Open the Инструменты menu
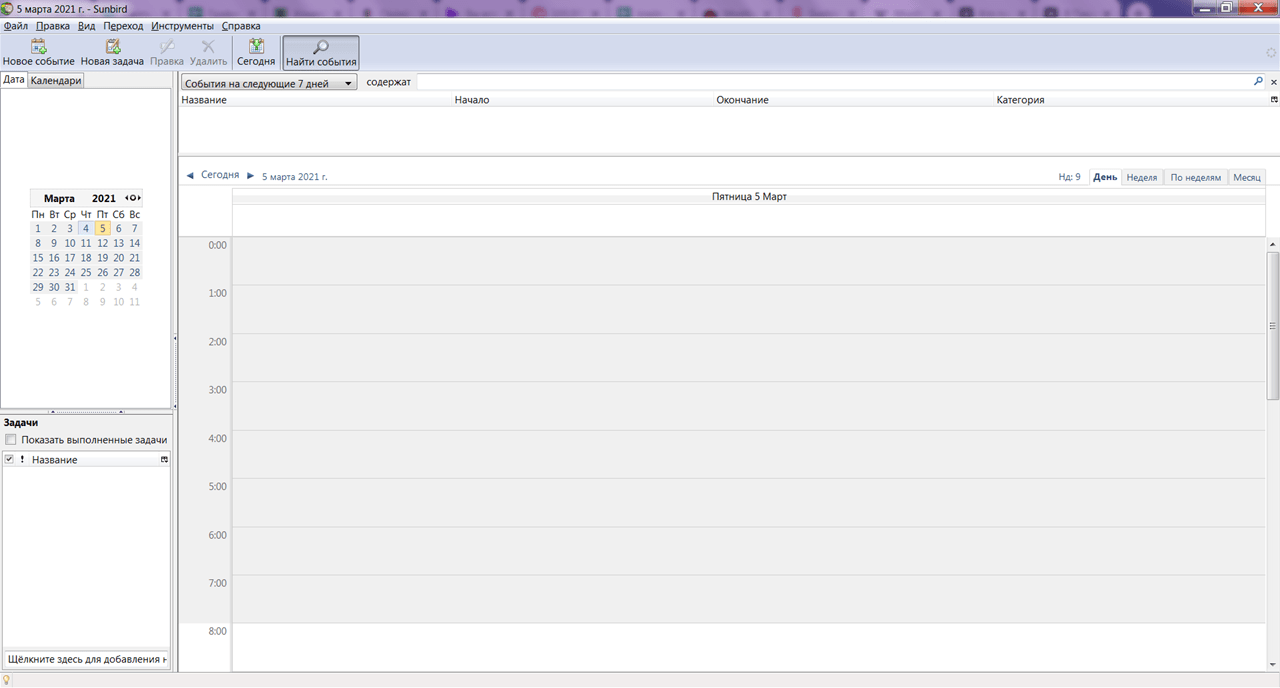Image resolution: width=1280 pixels, height=688 pixels. point(182,26)
